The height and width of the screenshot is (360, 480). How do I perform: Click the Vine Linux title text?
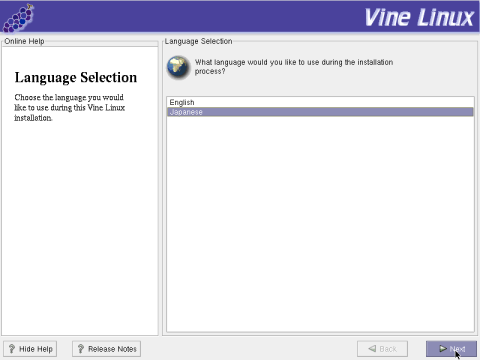coord(419,17)
